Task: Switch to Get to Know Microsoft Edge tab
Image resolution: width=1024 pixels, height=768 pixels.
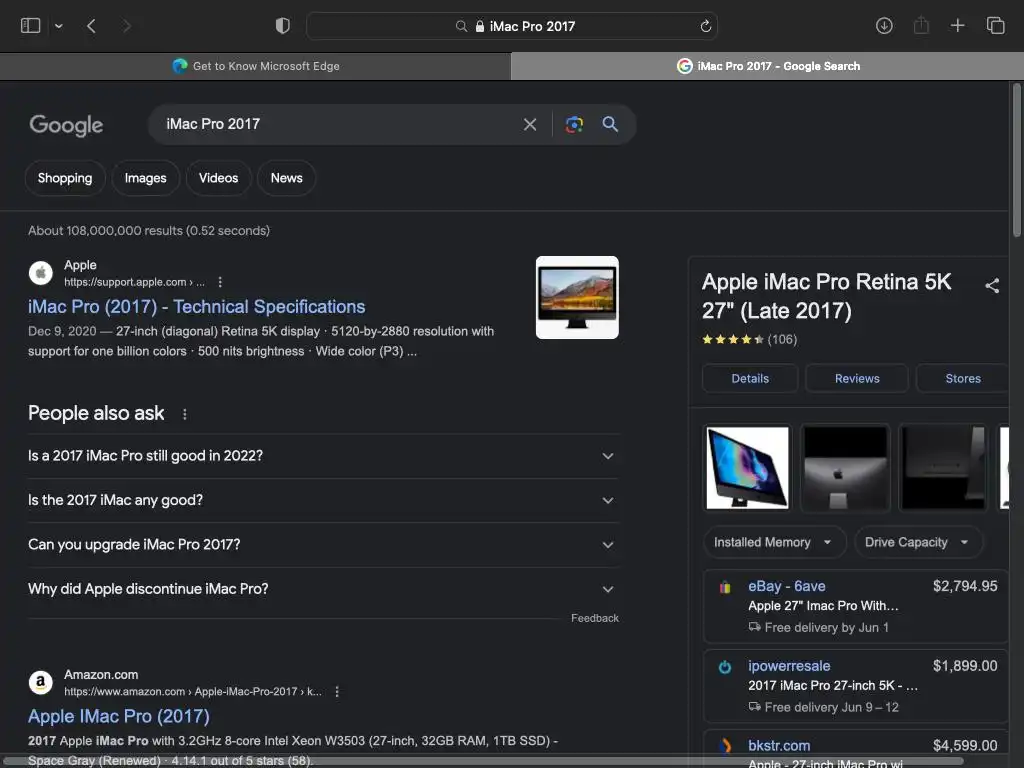Action: [255, 66]
